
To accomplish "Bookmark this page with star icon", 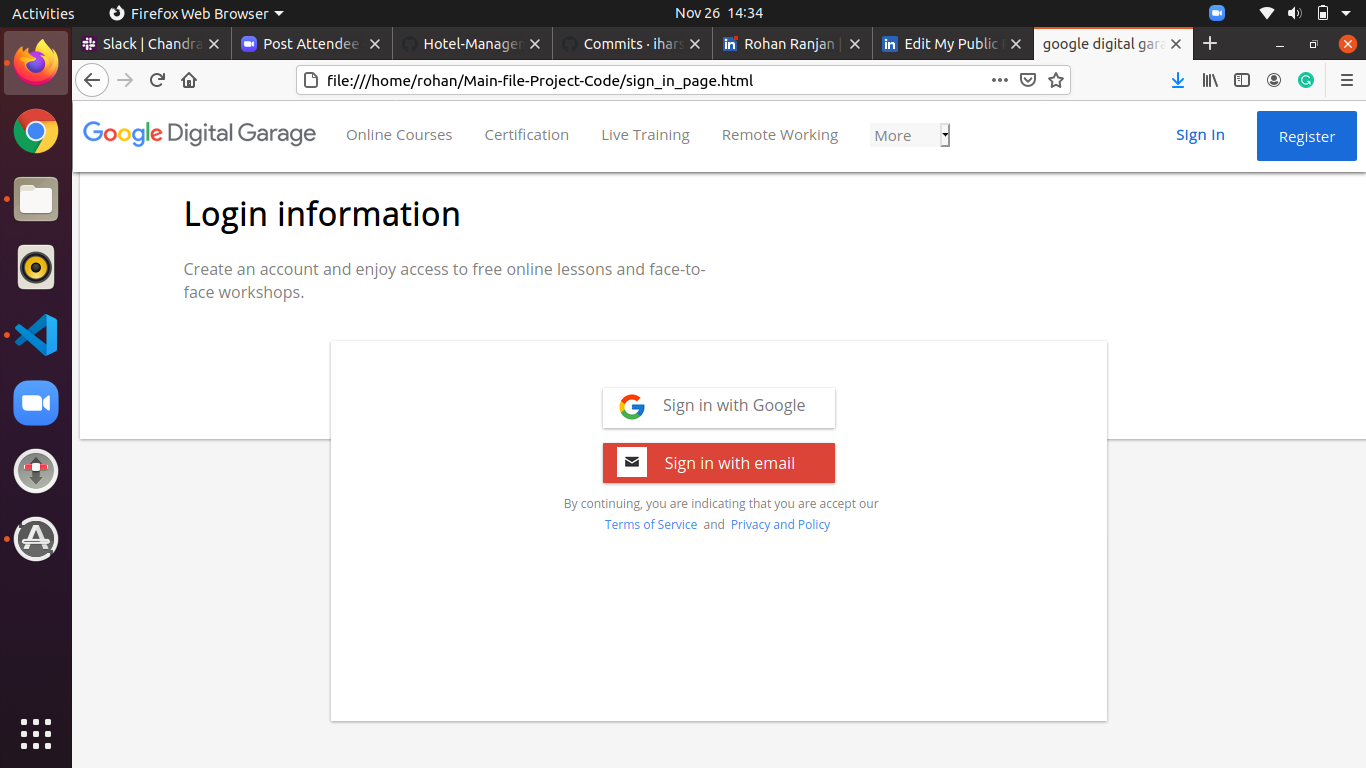I will point(1056,80).
